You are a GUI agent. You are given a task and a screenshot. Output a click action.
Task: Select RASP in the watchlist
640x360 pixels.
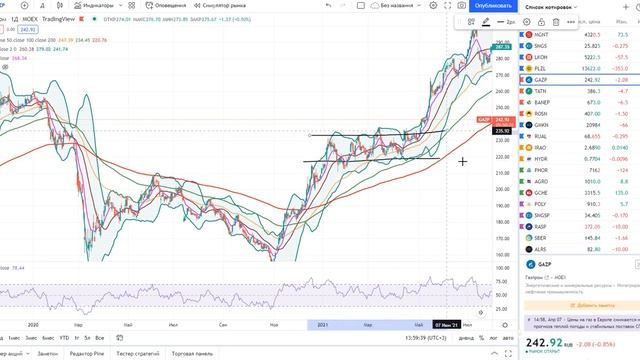pos(580,227)
